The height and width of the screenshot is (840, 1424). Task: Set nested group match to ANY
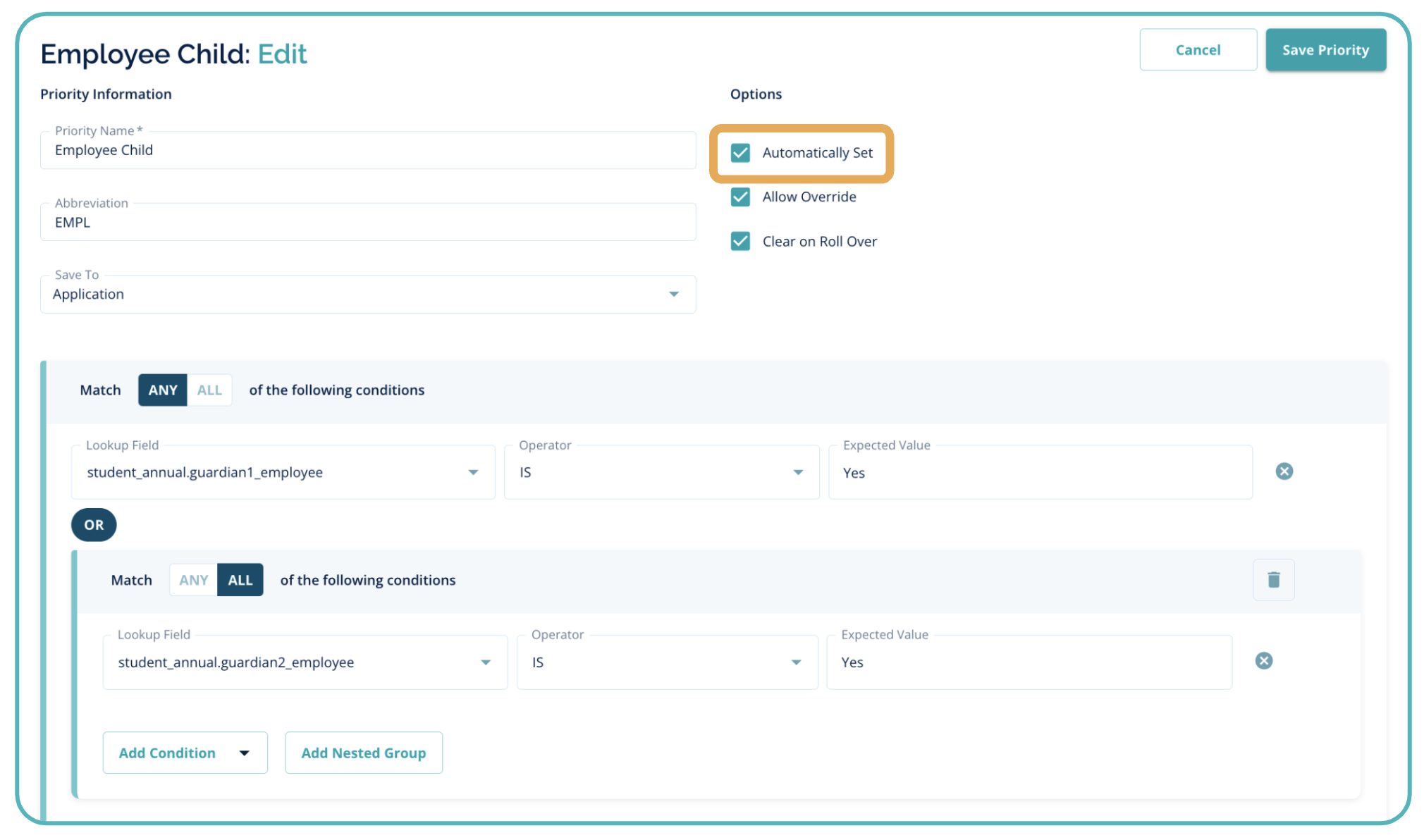coord(193,580)
